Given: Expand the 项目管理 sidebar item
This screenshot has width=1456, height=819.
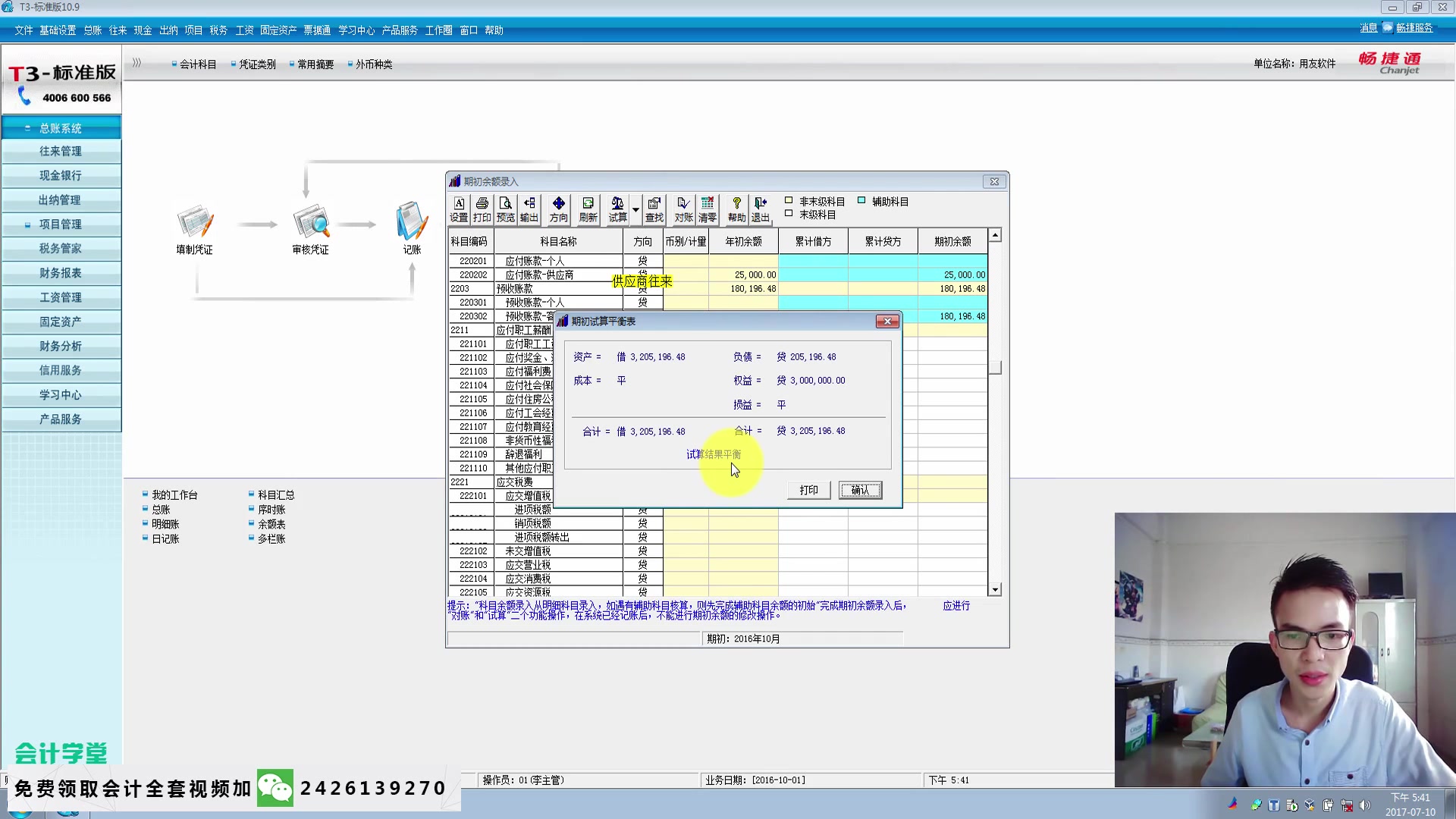Looking at the screenshot, I should point(61,224).
